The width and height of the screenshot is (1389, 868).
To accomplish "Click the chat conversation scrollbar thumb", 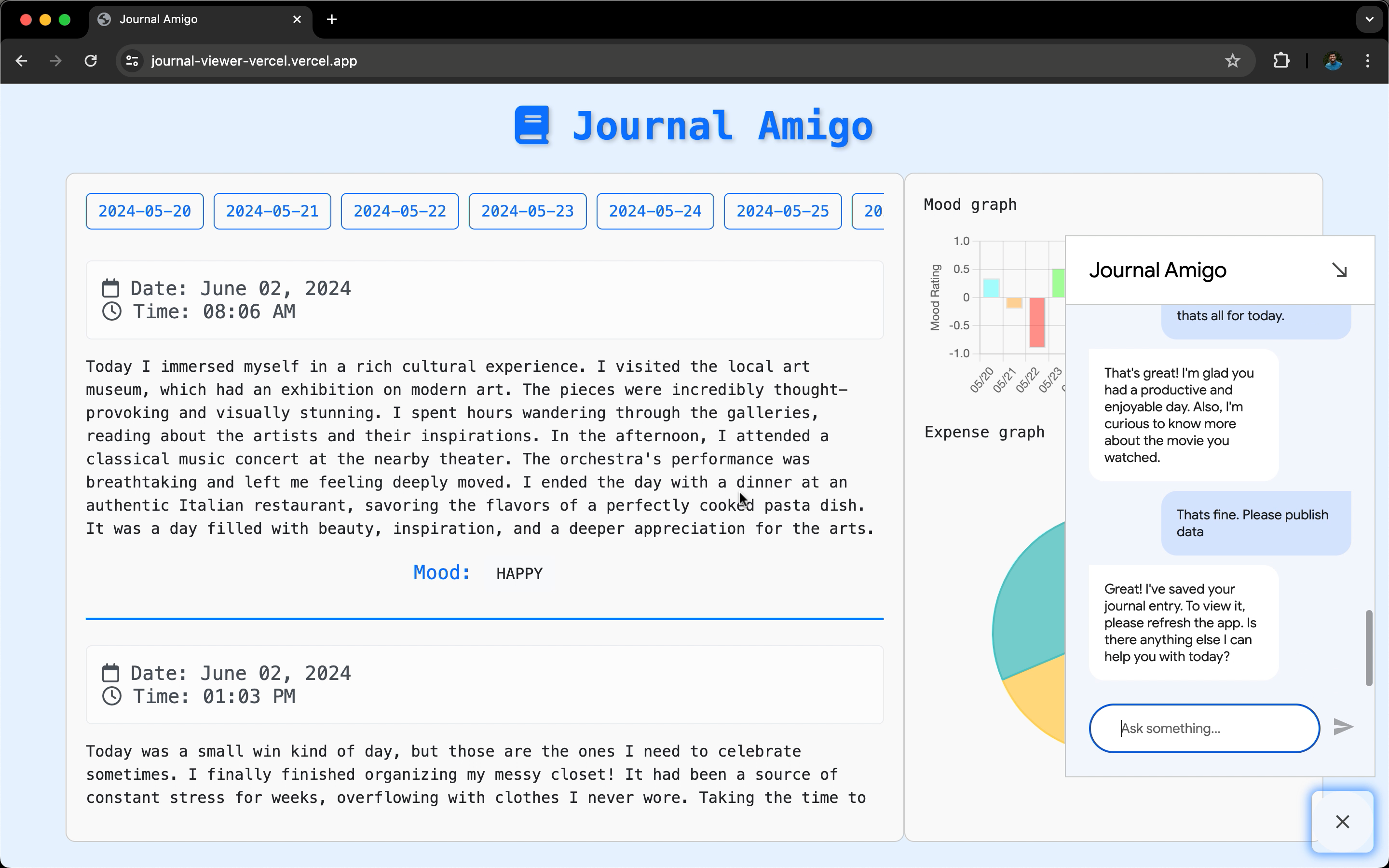I will click(x=1368, y=648).
